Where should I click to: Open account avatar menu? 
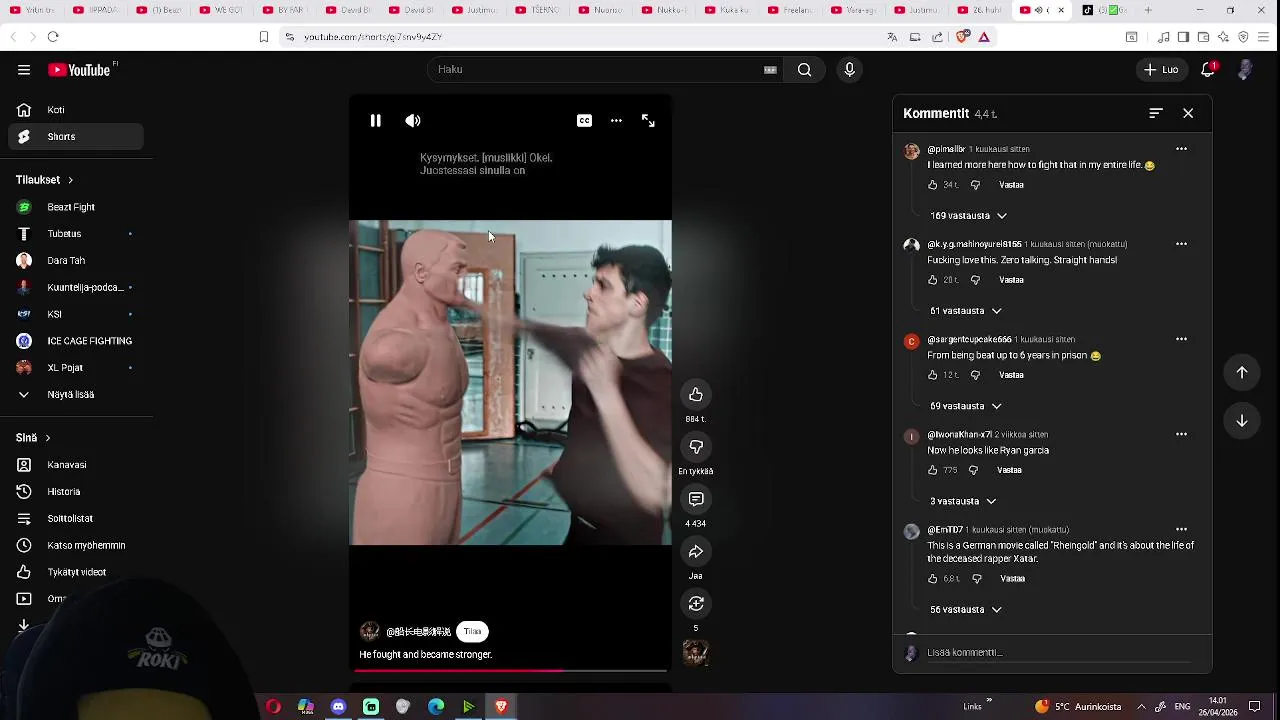[1245, 70]
